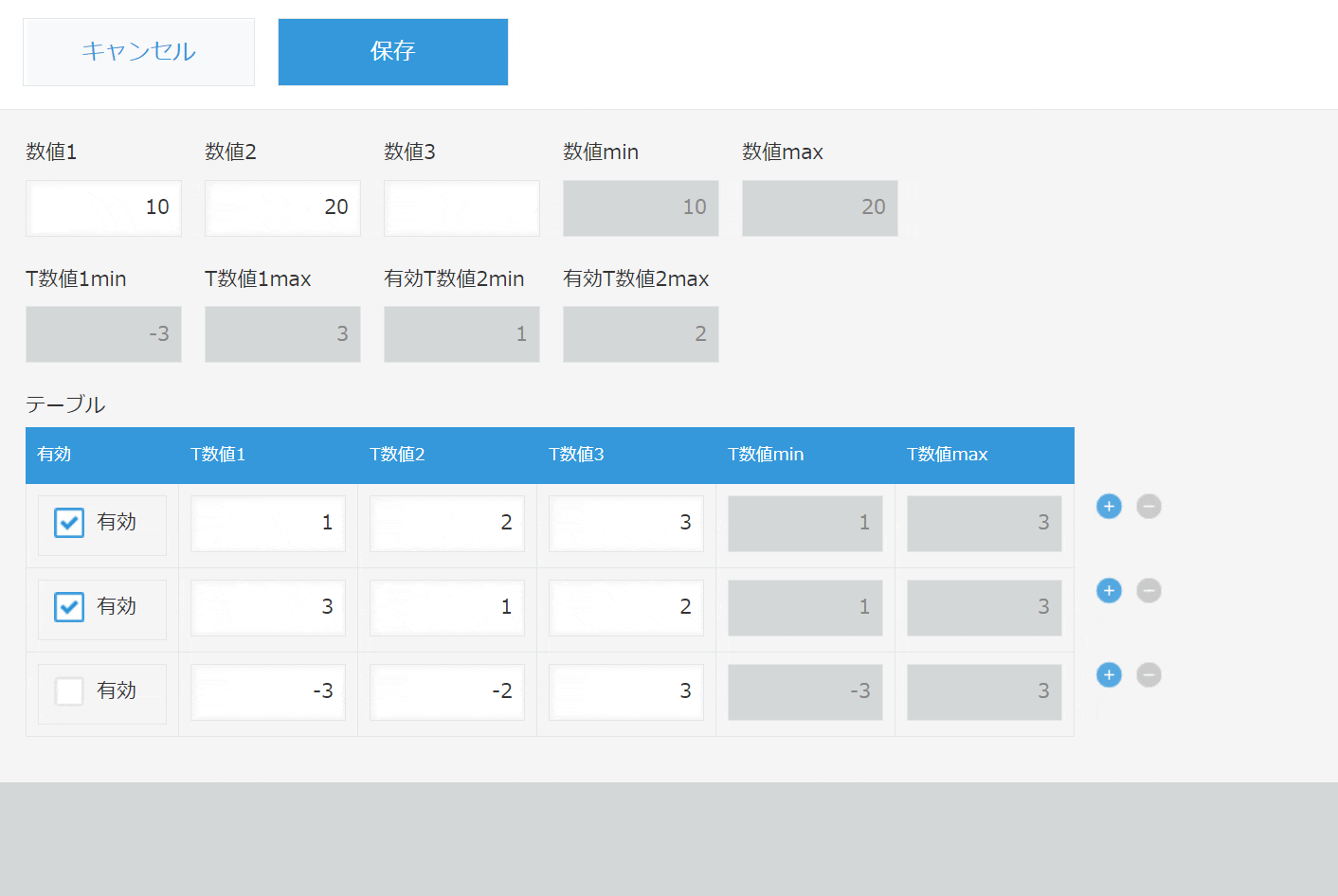Image resolution: width=1338 pixels, height=896 pixels.
Task: Add a row after the third table row
Action: [1109, 675]
